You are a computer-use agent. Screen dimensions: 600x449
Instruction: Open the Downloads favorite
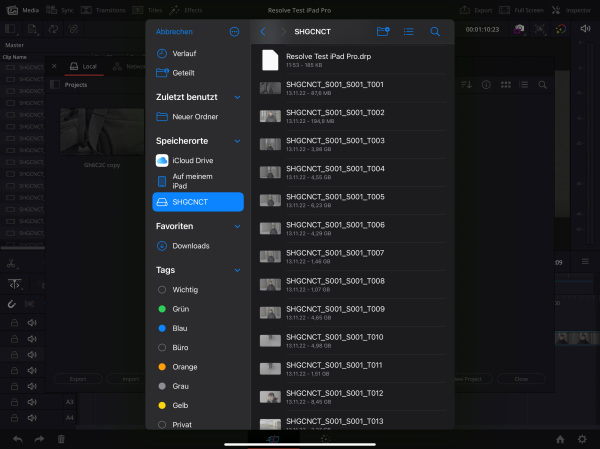click(x=198, y=246)
